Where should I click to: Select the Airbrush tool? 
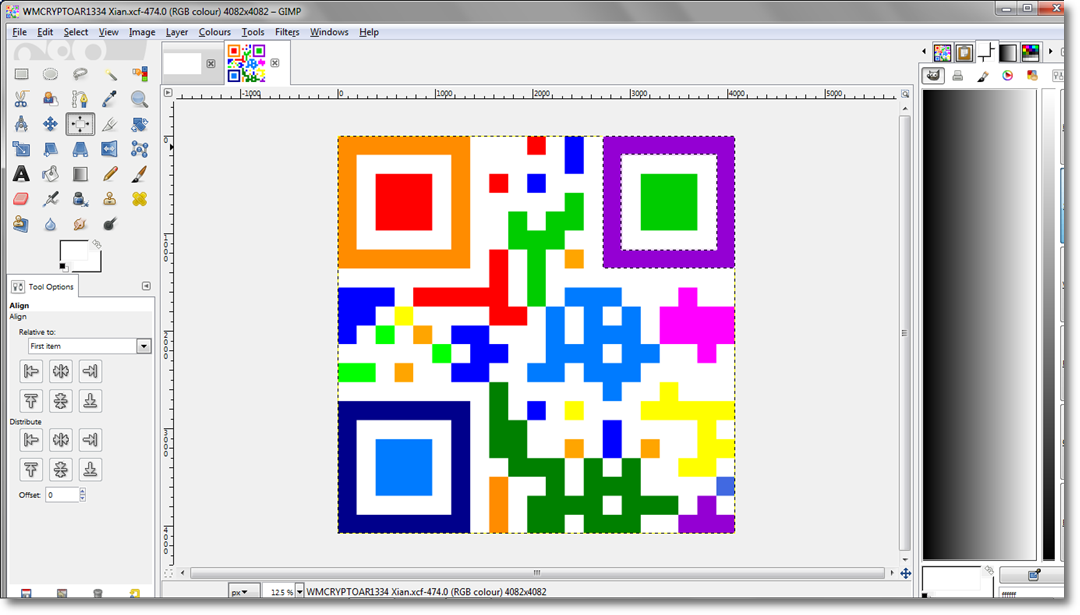[50, 199]
